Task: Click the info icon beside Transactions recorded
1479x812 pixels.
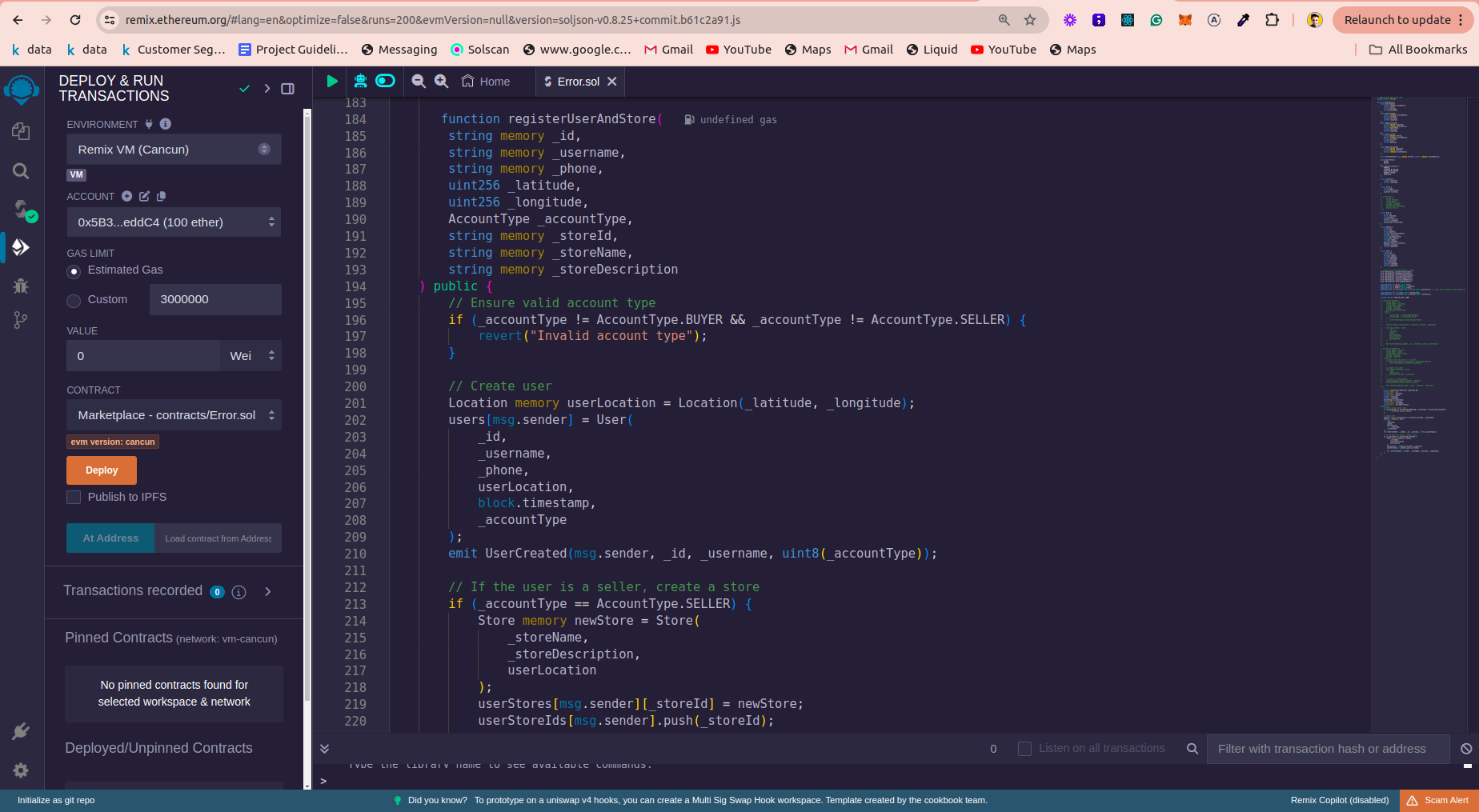Action: [238, 592]
